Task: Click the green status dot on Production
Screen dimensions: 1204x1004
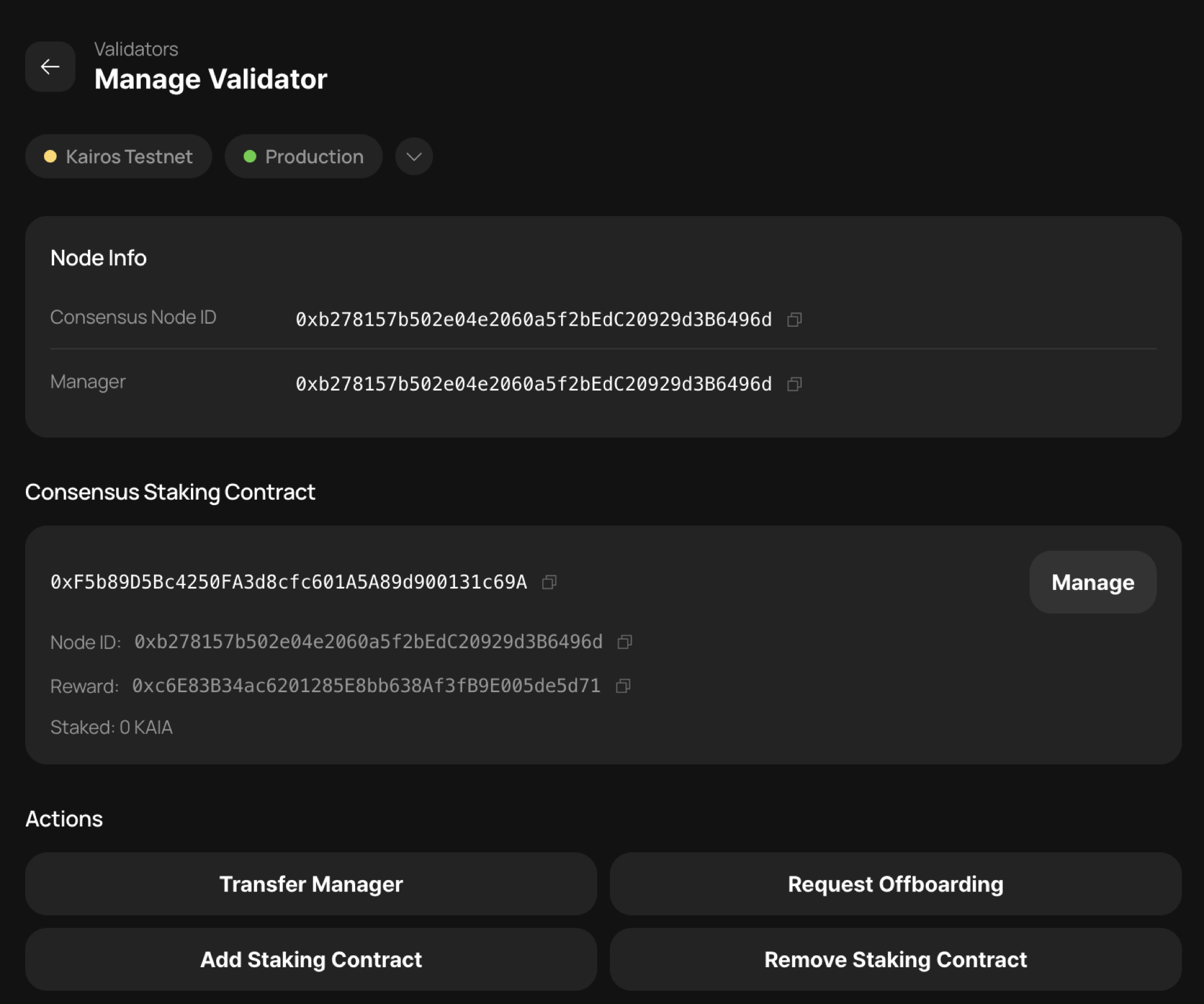Action: [x=250, y=156]
